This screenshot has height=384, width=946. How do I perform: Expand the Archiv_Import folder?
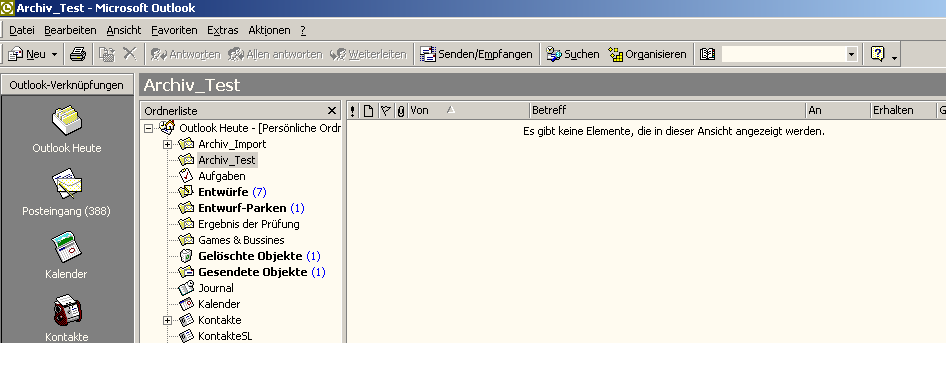(x=168, y=144)
